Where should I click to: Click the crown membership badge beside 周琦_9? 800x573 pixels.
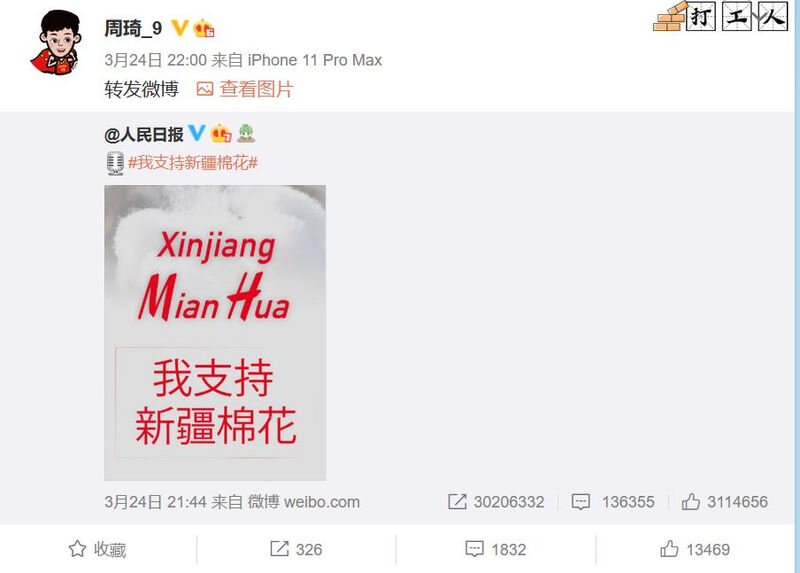click(204, 28)
